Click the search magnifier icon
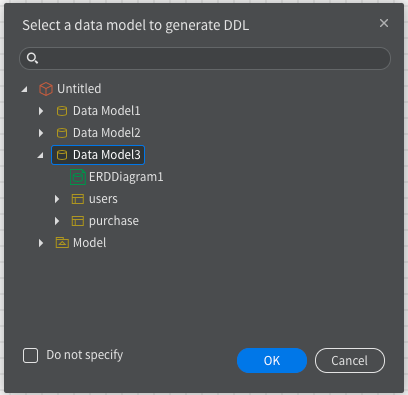Viewport: 408px width, 395px height. (32, 58)
